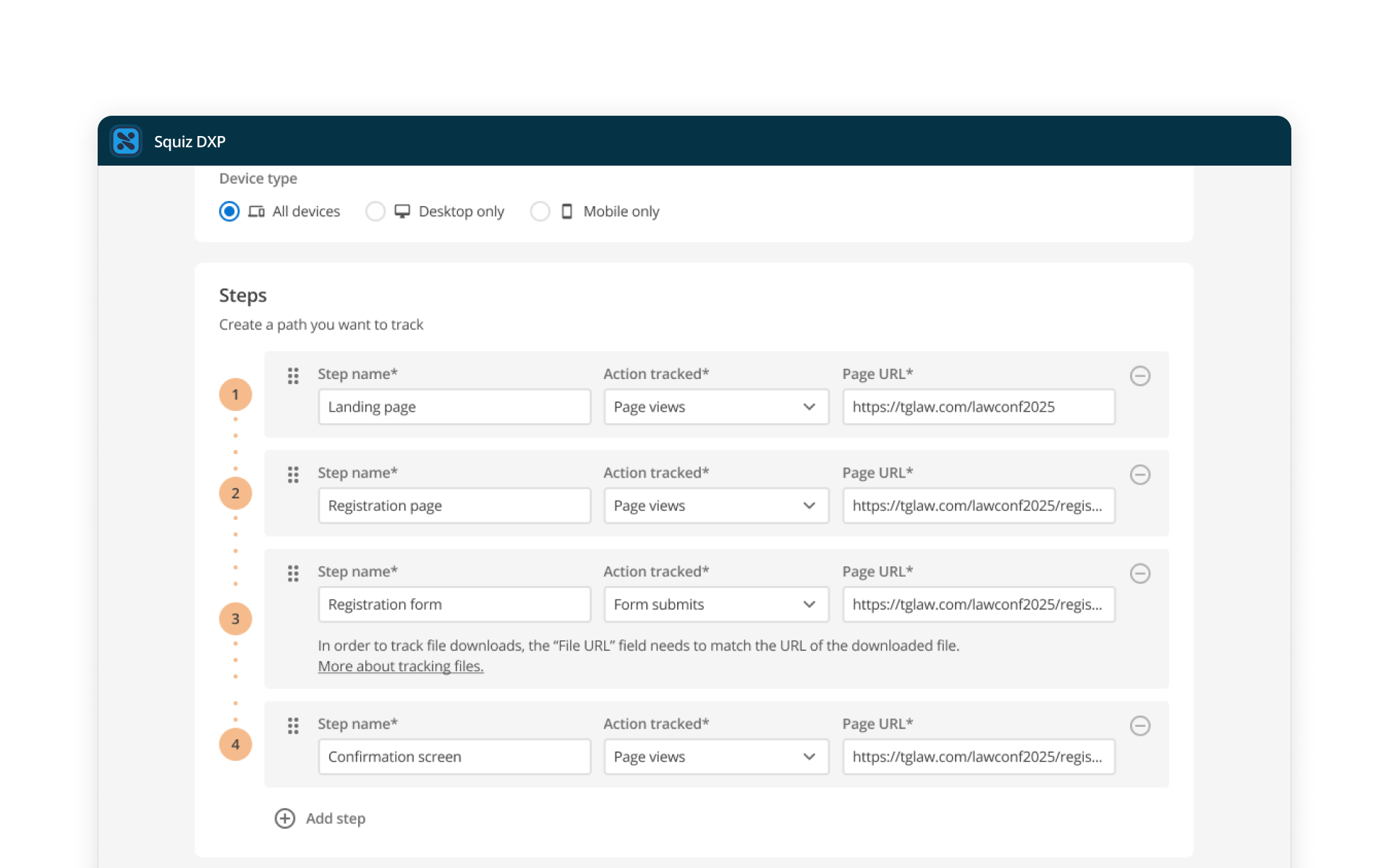Open the Form submits action dropdown
Viewport: 1389px width, 868px height.
click(x=716, y=604)
